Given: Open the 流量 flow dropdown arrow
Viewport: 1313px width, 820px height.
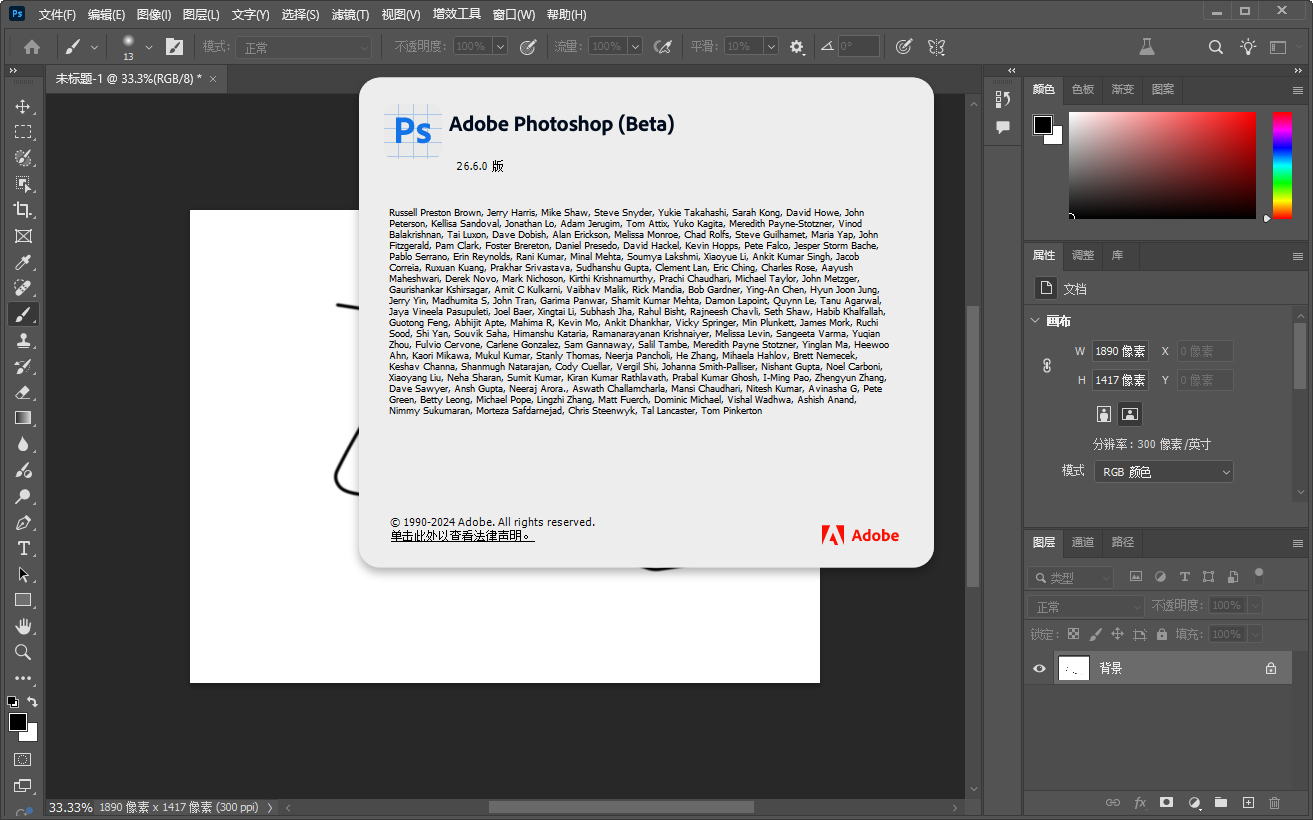Looking at the screenshot, I should click(634, 46).
